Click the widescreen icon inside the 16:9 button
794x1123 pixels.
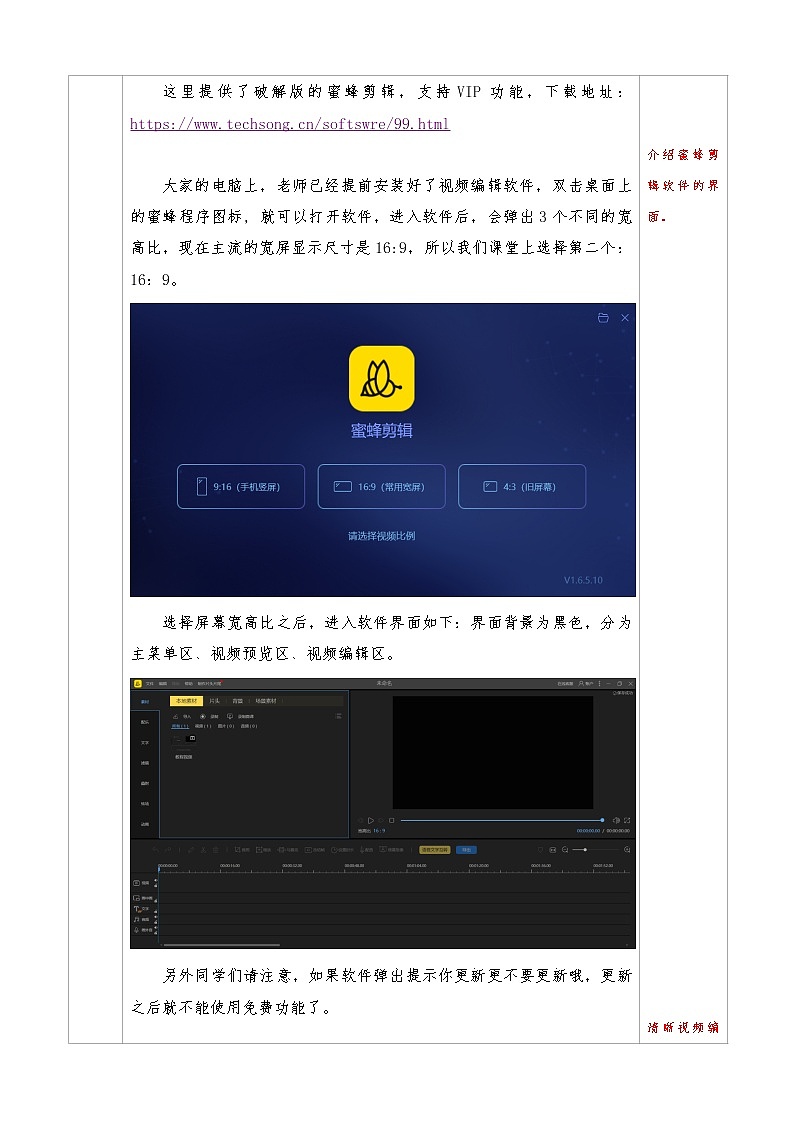point(343,487)
